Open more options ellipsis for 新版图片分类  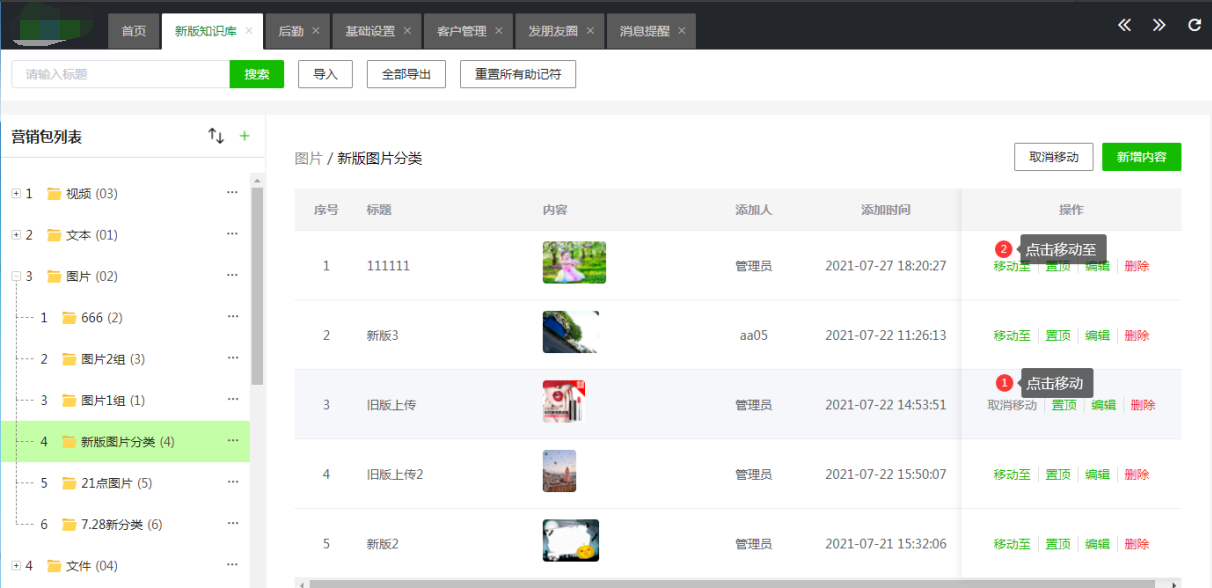[232, 441]
